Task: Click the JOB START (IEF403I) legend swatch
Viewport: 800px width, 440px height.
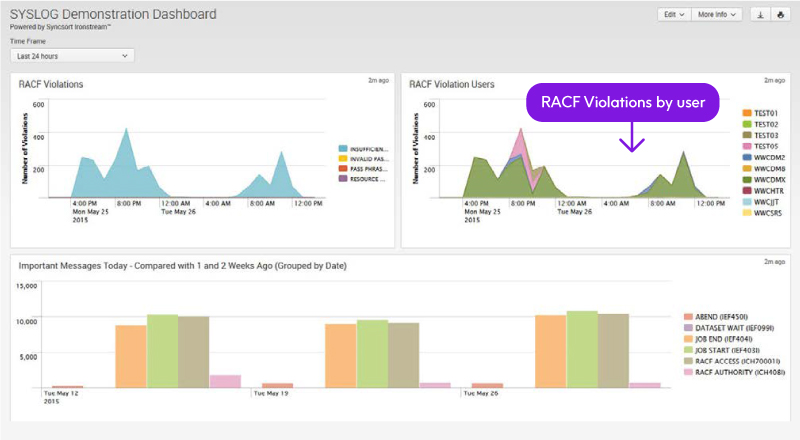Action: pyautogui.click(x=688, y=350)
